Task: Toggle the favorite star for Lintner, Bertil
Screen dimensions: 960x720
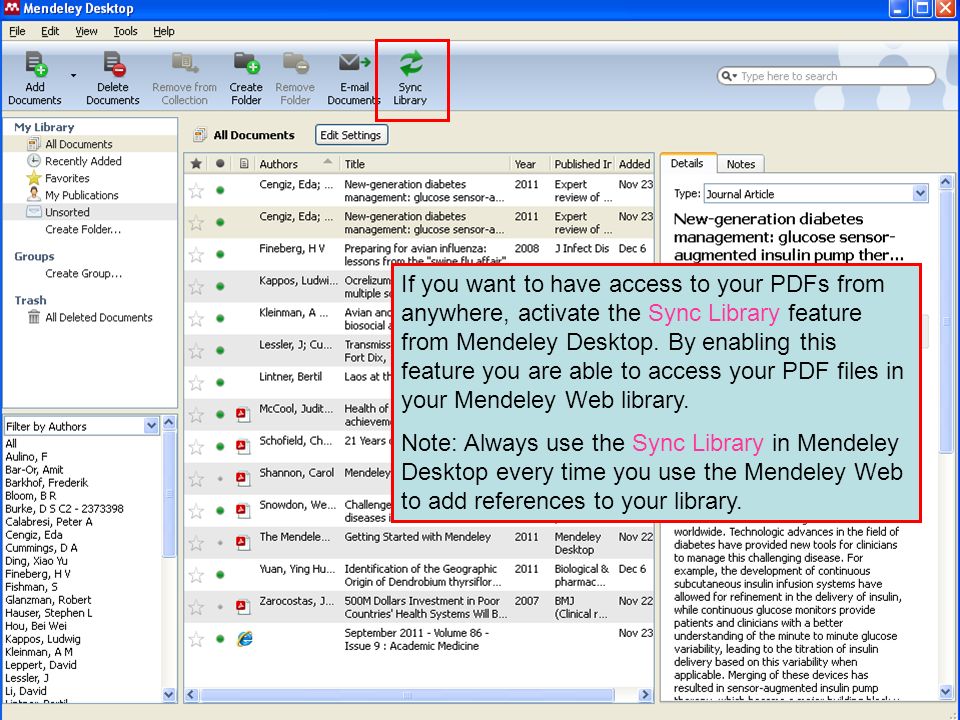Action: (196, 383)
